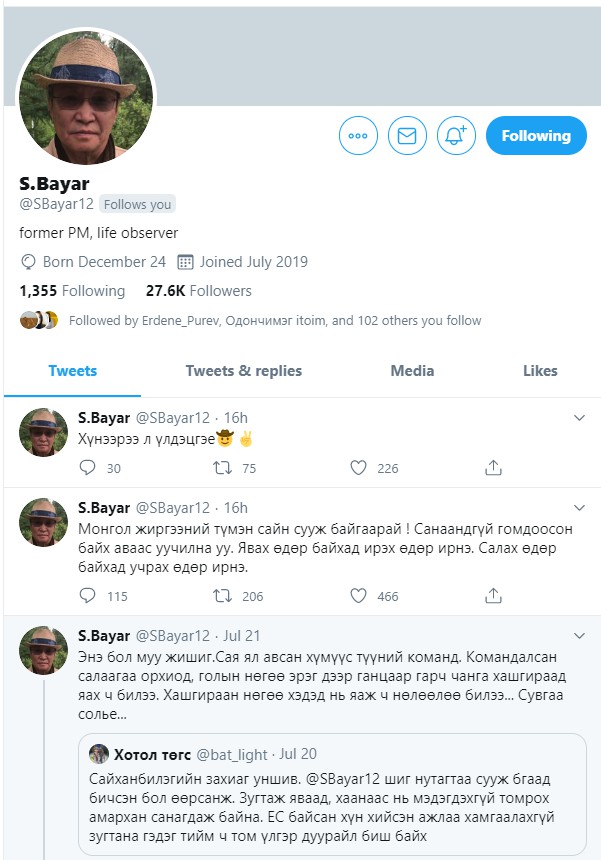601x860 pixels.
Task: Reply to the first tweet with 30 replies
Action: click(x=88, y=468)
